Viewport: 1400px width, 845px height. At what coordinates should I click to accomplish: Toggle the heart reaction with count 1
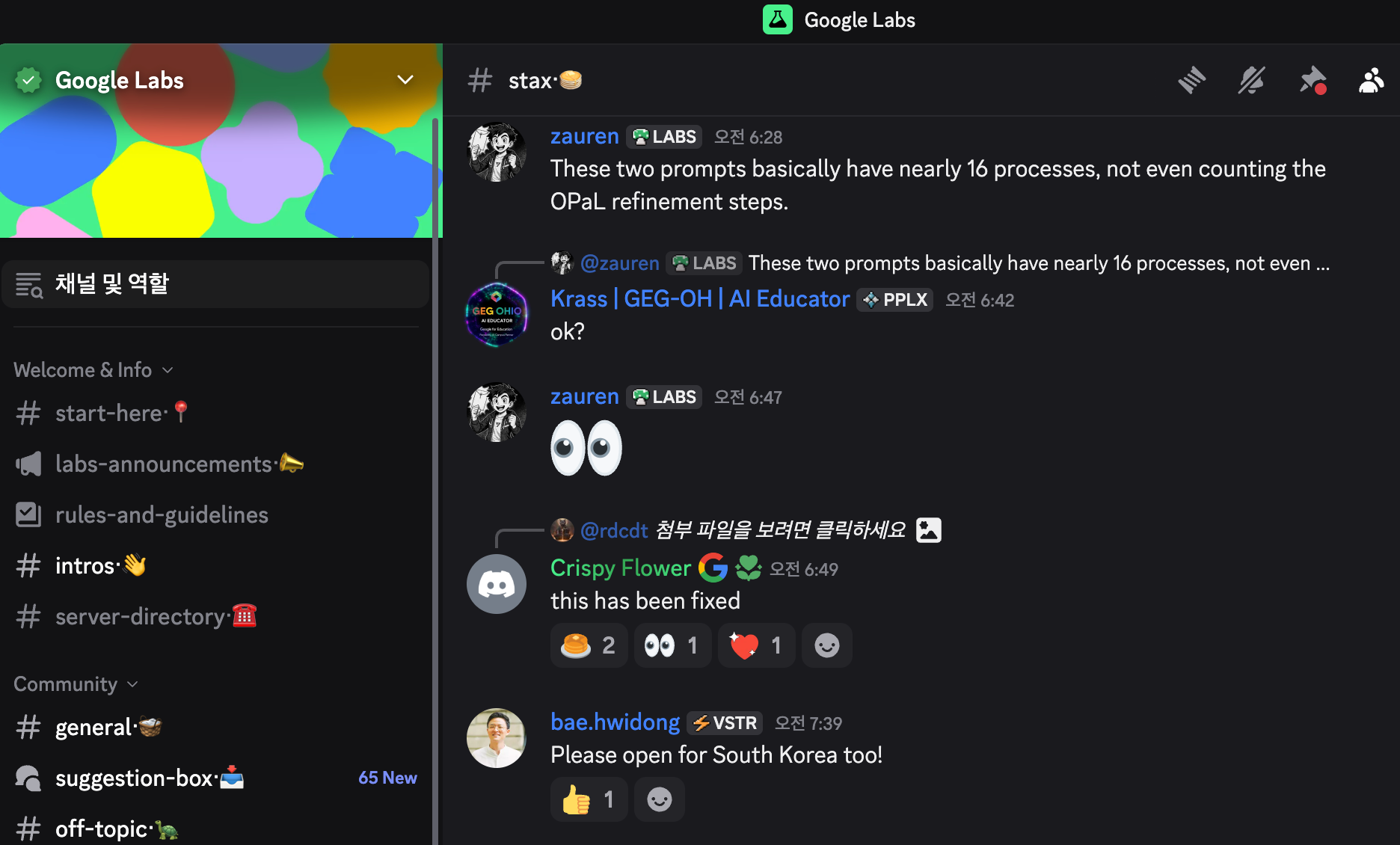tap(756, 645)
